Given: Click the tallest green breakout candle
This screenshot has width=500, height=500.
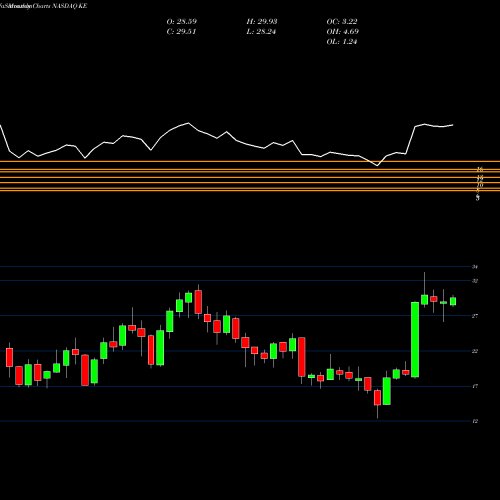Looking at the screenshot, I should pos(415,340).
